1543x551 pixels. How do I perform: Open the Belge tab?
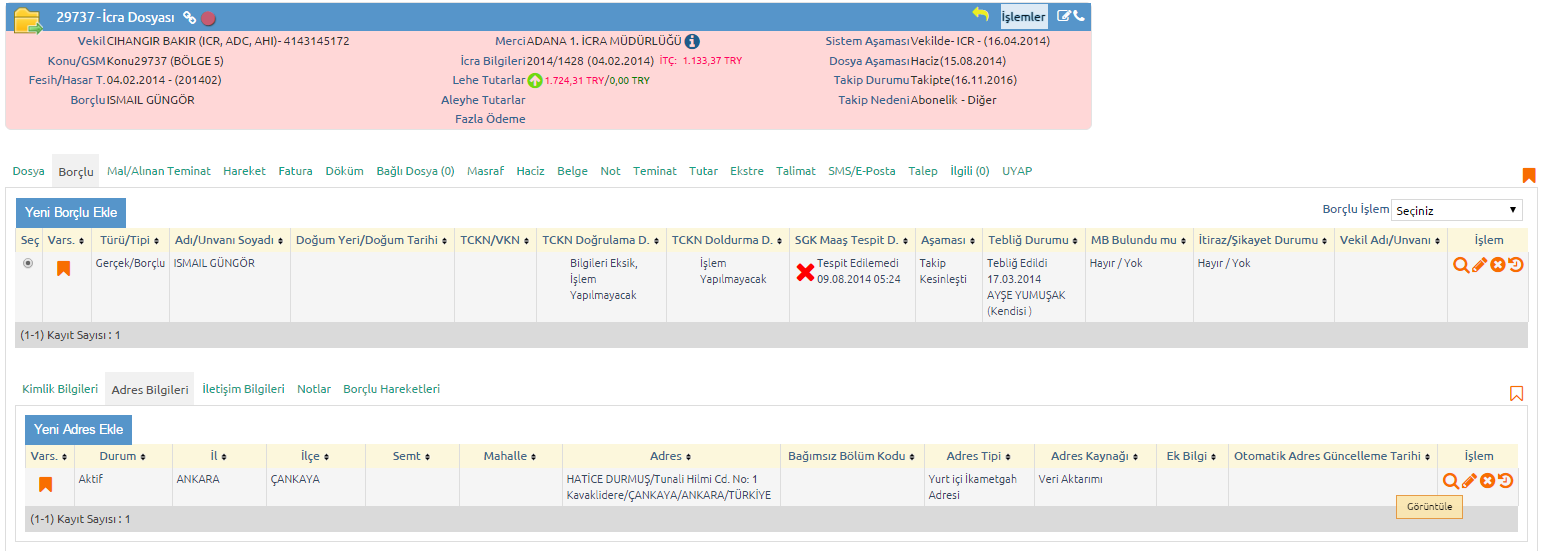pos(572,171)
